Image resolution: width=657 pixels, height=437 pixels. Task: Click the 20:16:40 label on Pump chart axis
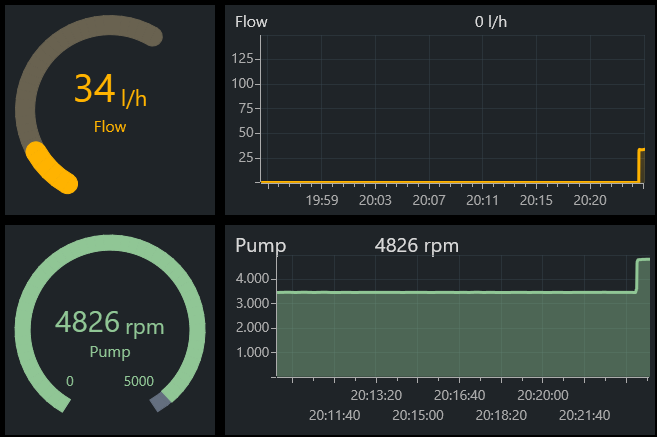(459, 395)
